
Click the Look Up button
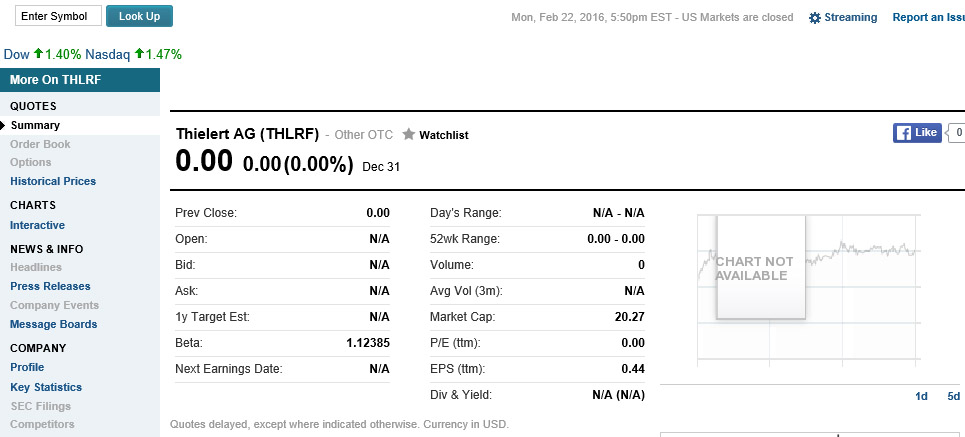pyautogui.click(x=139, y=16)
